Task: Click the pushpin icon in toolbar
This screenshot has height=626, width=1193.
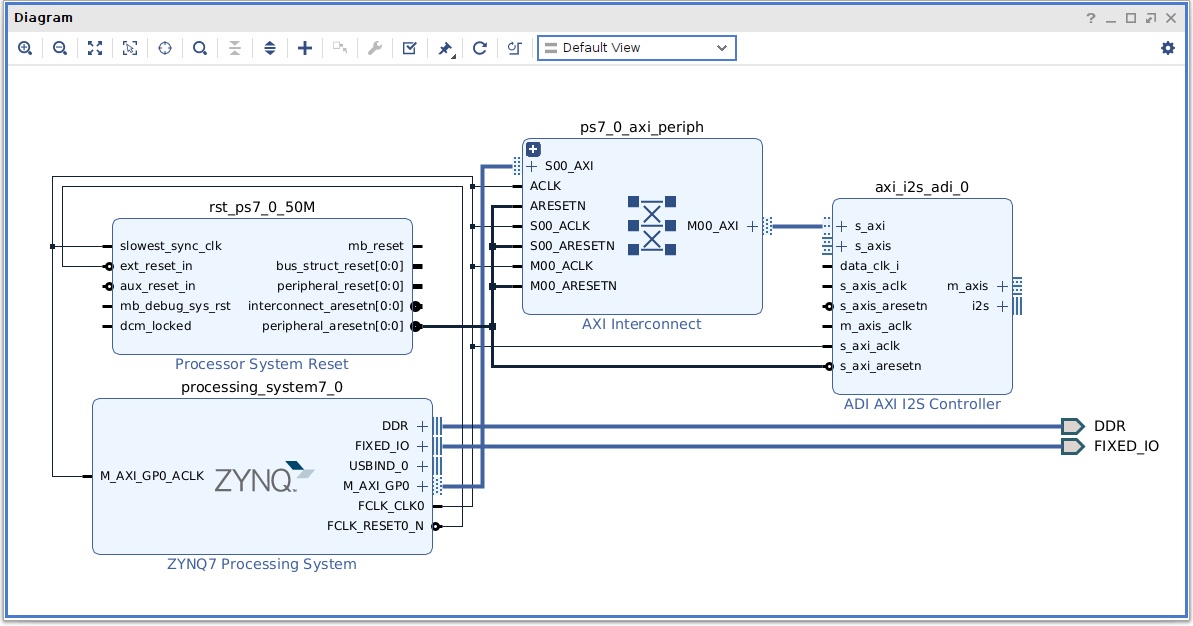Action: click(x=445, y=49)
